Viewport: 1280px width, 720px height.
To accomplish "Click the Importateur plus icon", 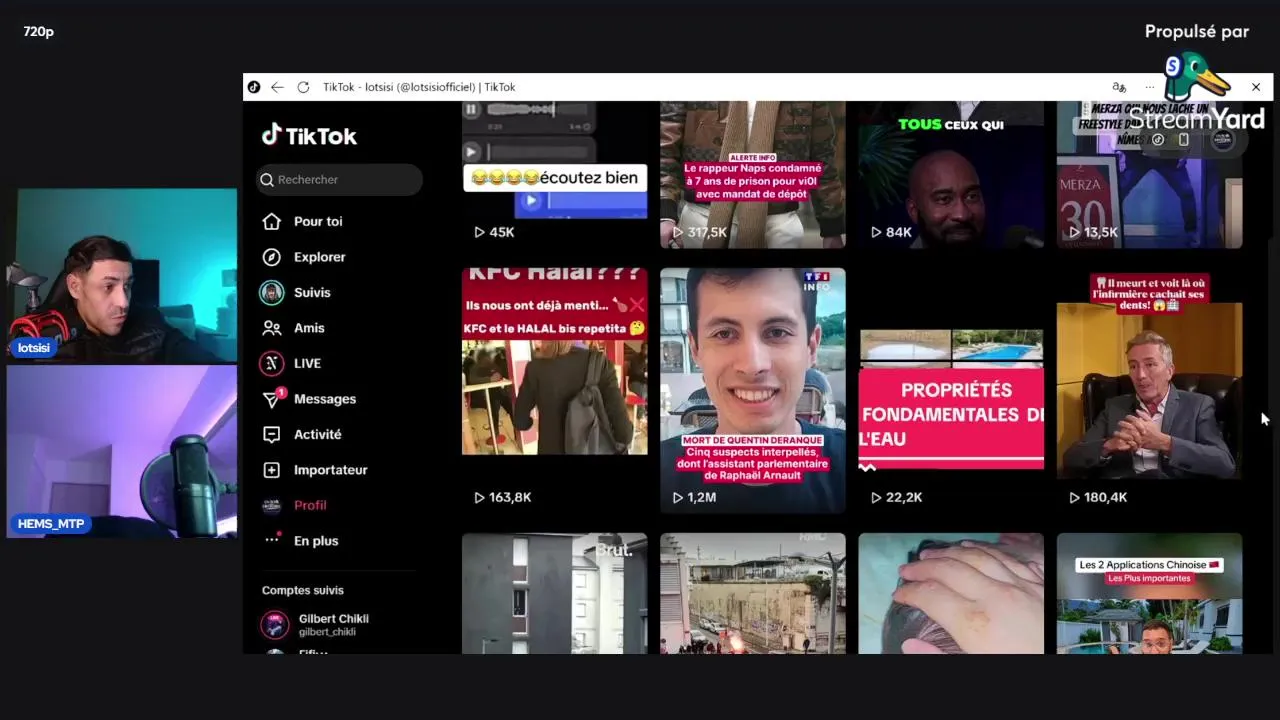I will click(x=271, y=470).
